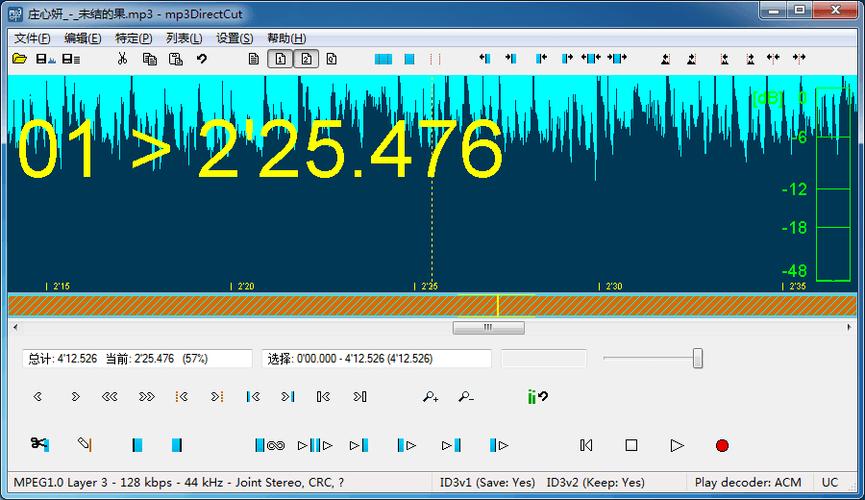
Task: Click the save split disk-with-list icon
Action: pyautogui.click(x=71, y=58)
